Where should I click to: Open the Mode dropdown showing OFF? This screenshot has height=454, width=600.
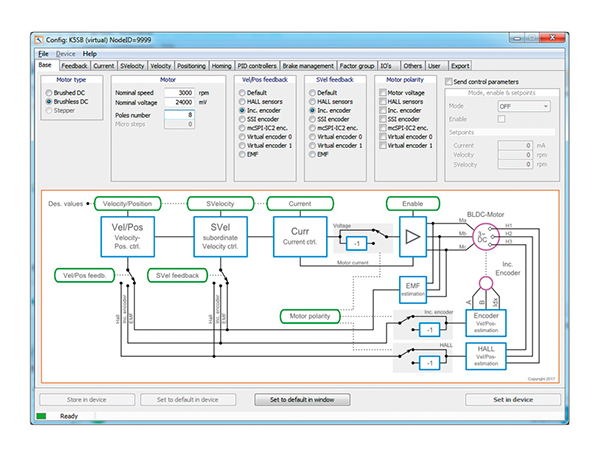click(x=524, y=106)
